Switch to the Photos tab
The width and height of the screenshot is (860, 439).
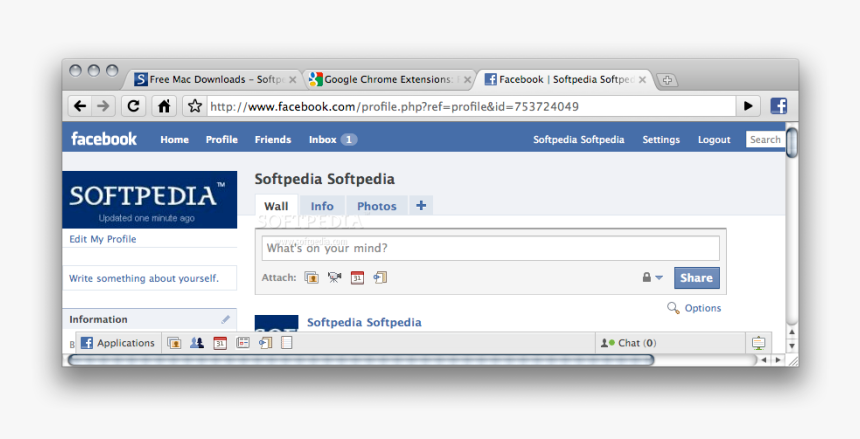(x=377, y=206)
